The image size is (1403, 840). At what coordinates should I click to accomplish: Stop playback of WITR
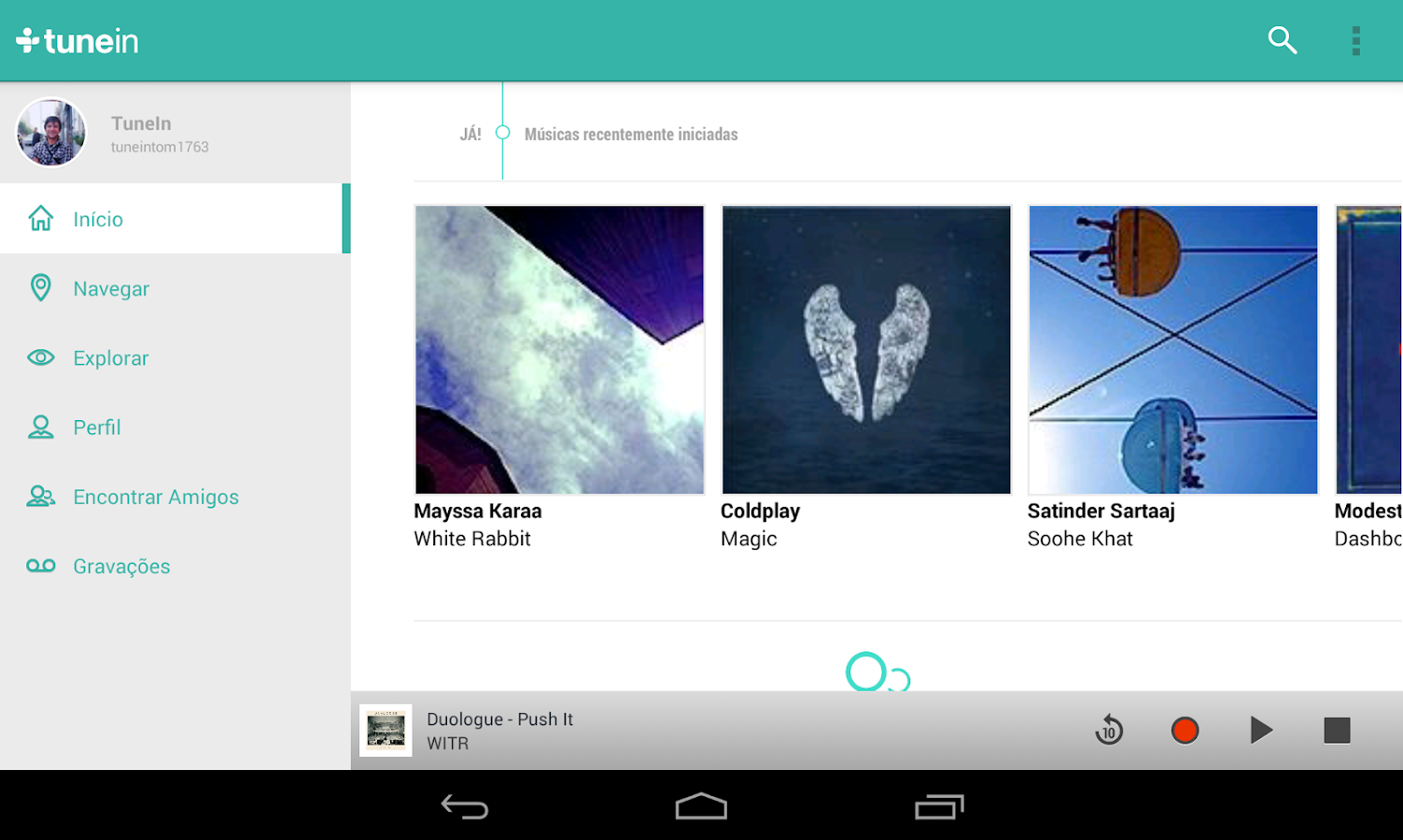(1337, 731)
